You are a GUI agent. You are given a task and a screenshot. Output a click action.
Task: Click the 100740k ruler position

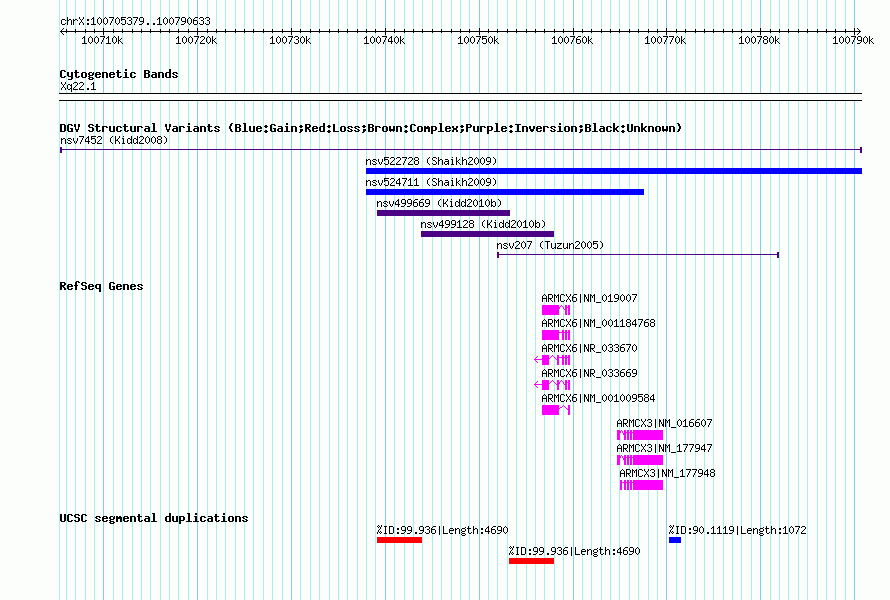(384, 40)
